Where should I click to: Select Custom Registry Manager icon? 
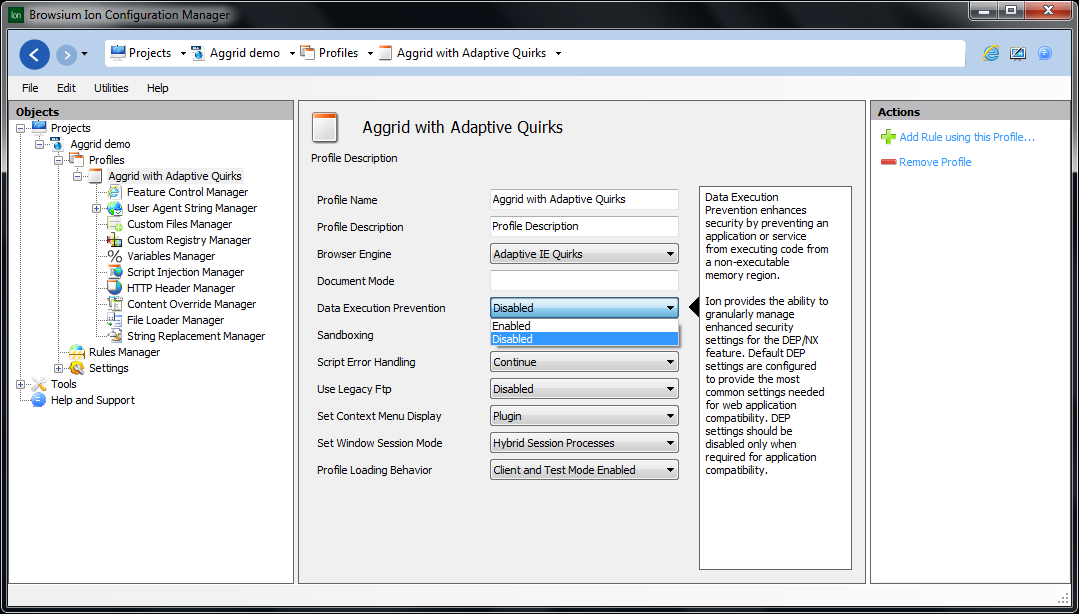point(114,240)
